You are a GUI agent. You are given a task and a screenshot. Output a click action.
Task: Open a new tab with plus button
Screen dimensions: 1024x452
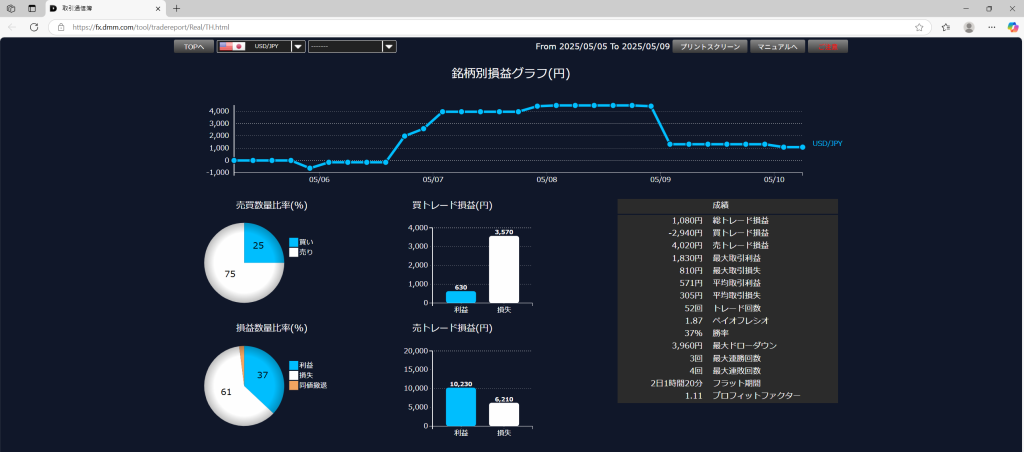[x=177, y=8]
